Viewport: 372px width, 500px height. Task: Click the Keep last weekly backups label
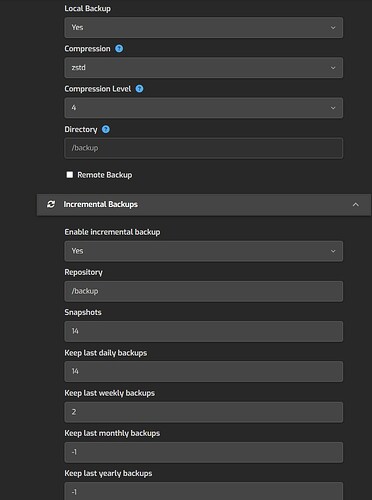109,393
